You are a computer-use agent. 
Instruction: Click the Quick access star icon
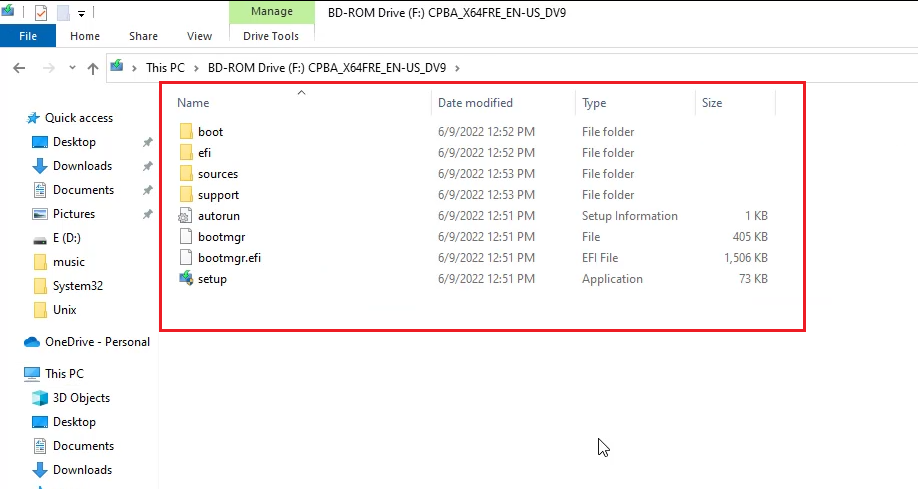pyautogui.click(x=33, y=118)
